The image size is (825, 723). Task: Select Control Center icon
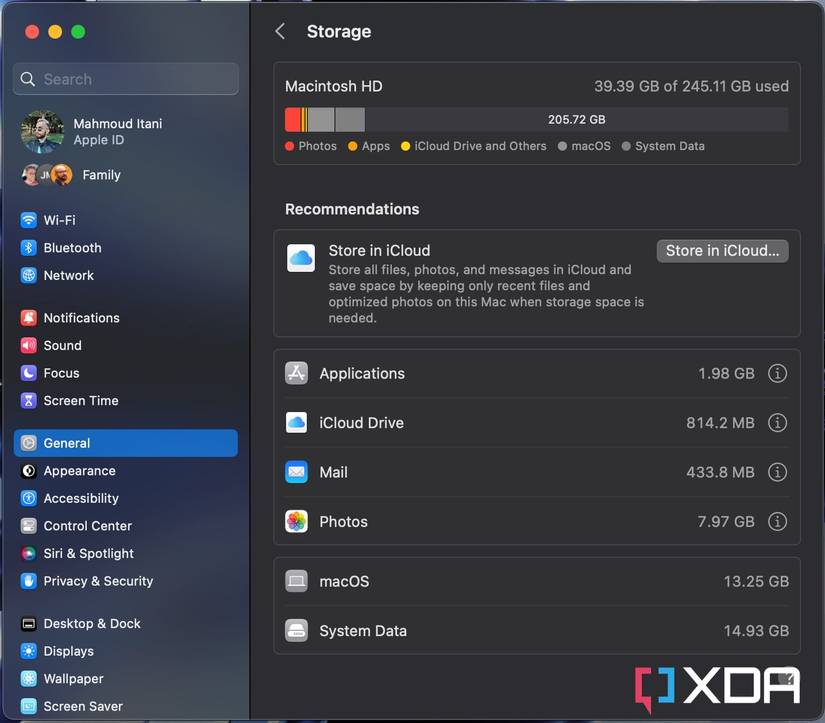click(28, 526)
